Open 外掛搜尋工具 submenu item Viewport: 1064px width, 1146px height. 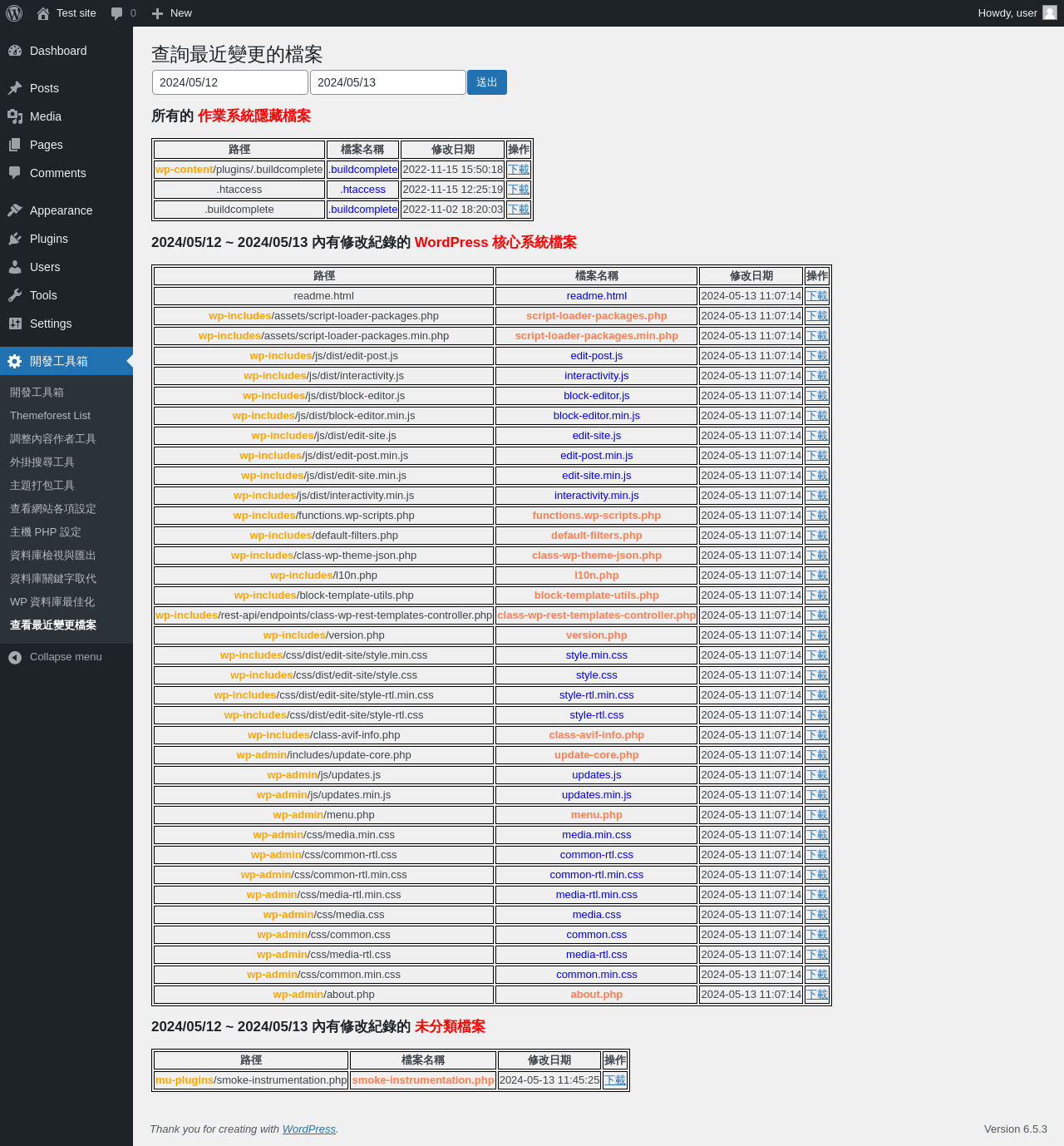click(x=66, y=462)
